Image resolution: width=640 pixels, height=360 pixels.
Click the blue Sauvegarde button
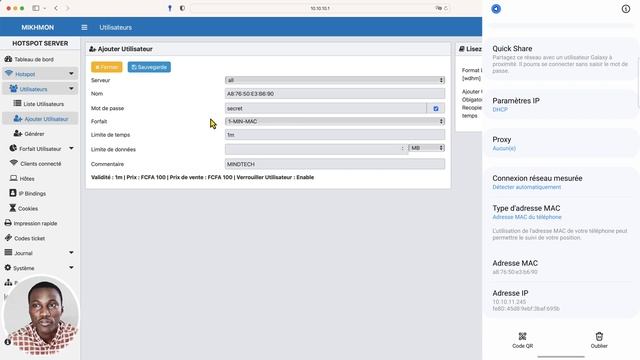pyautogui.click(x=149, y=67)
